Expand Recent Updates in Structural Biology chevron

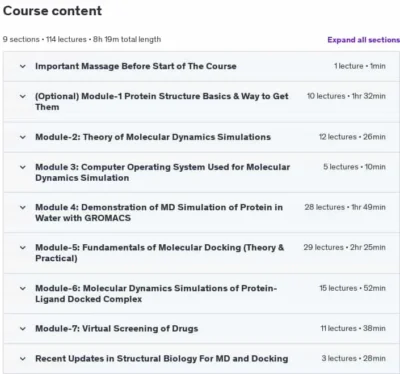click(x=23, y=359)
